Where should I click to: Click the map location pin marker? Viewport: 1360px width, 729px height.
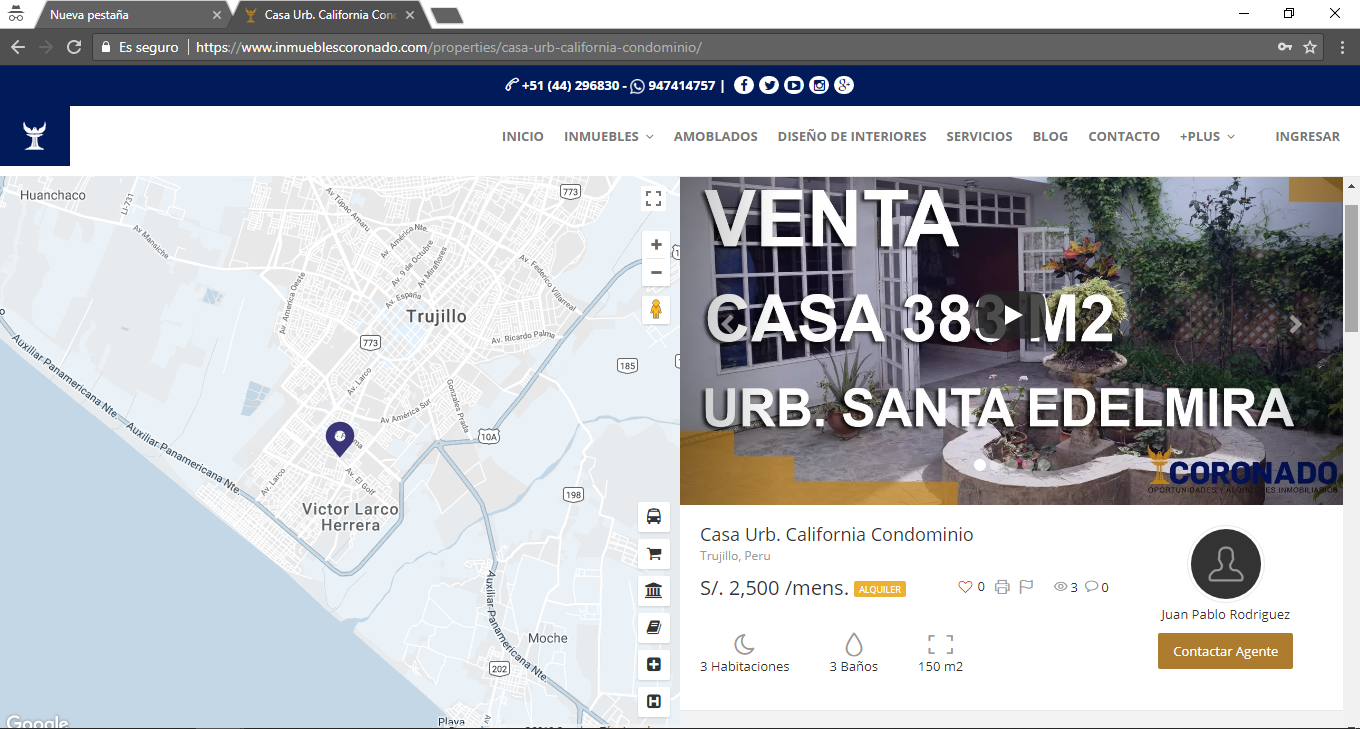340,438
